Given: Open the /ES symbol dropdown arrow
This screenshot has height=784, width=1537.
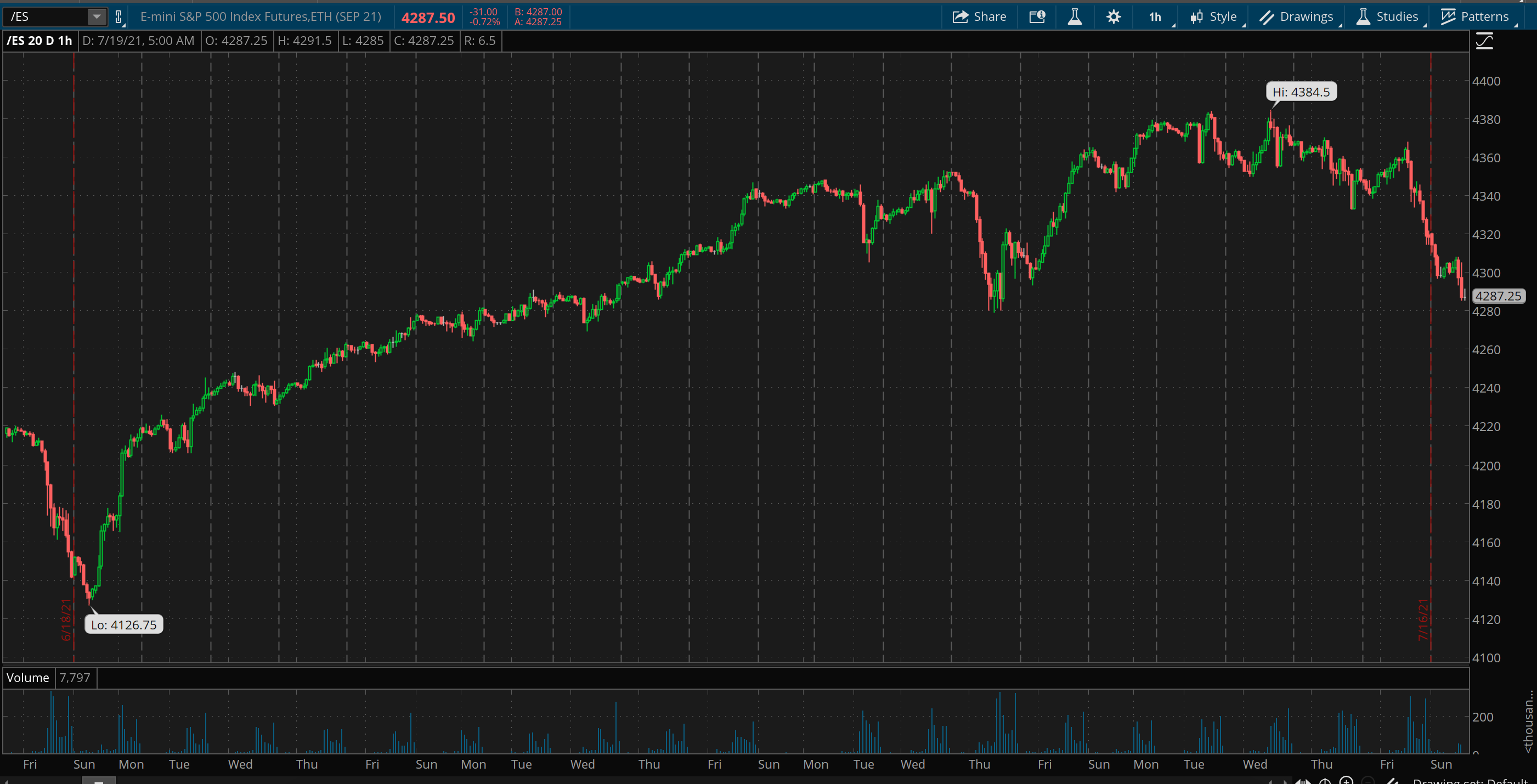Looking at the screenshot, I should pos(96,16).
